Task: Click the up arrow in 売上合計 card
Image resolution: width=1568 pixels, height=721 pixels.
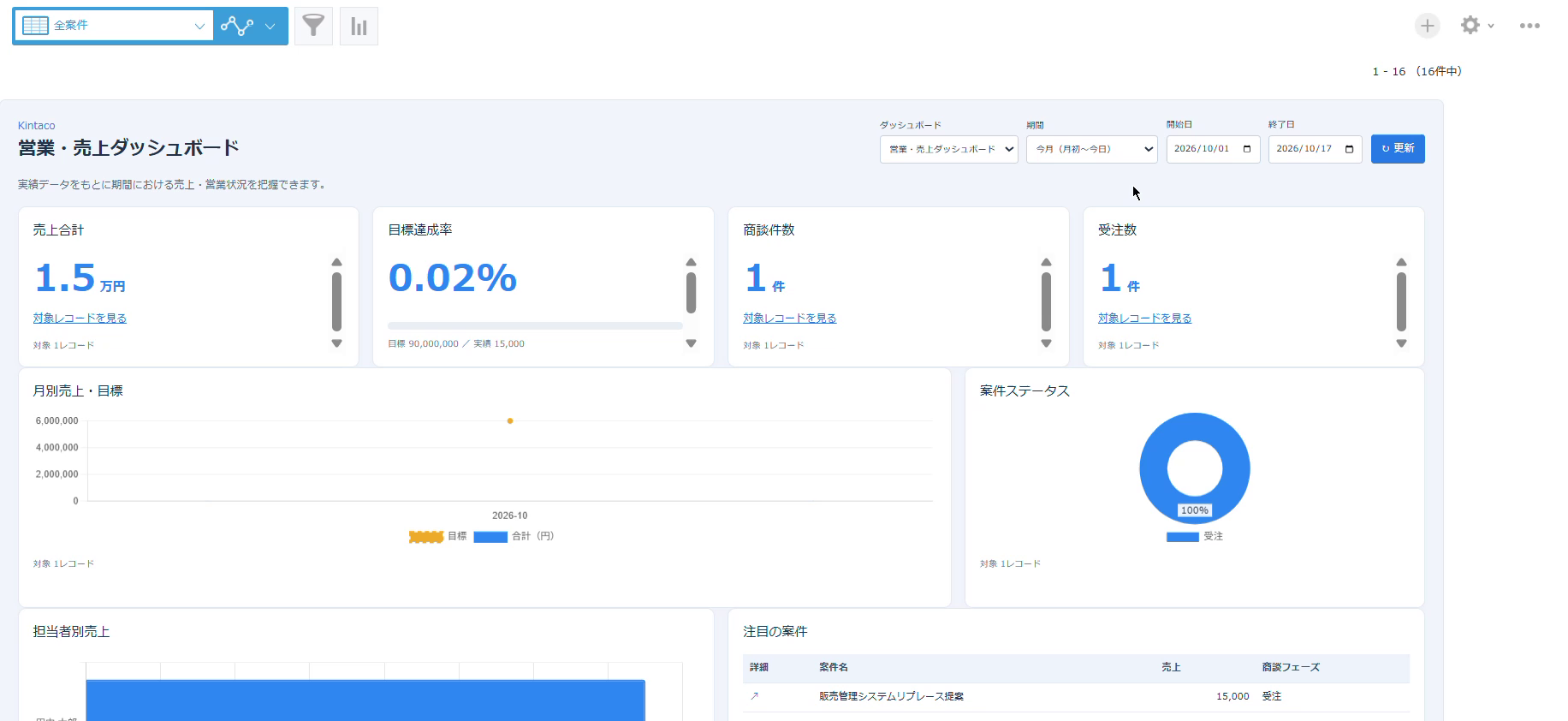Action: (x=336, y=263)
